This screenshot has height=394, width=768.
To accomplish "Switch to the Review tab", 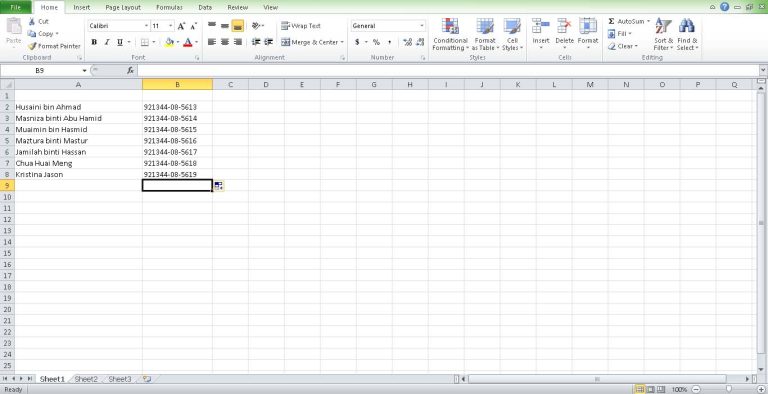I will (x=238, y=7).
